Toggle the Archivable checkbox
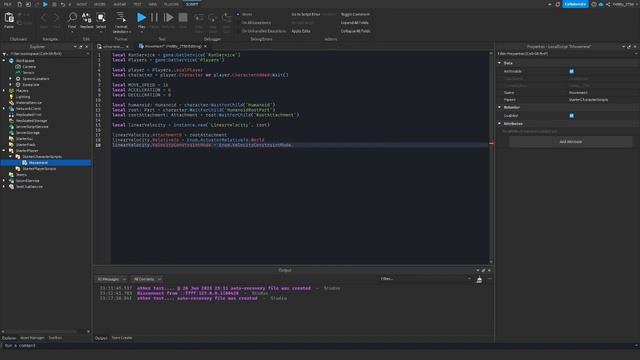 571,71
